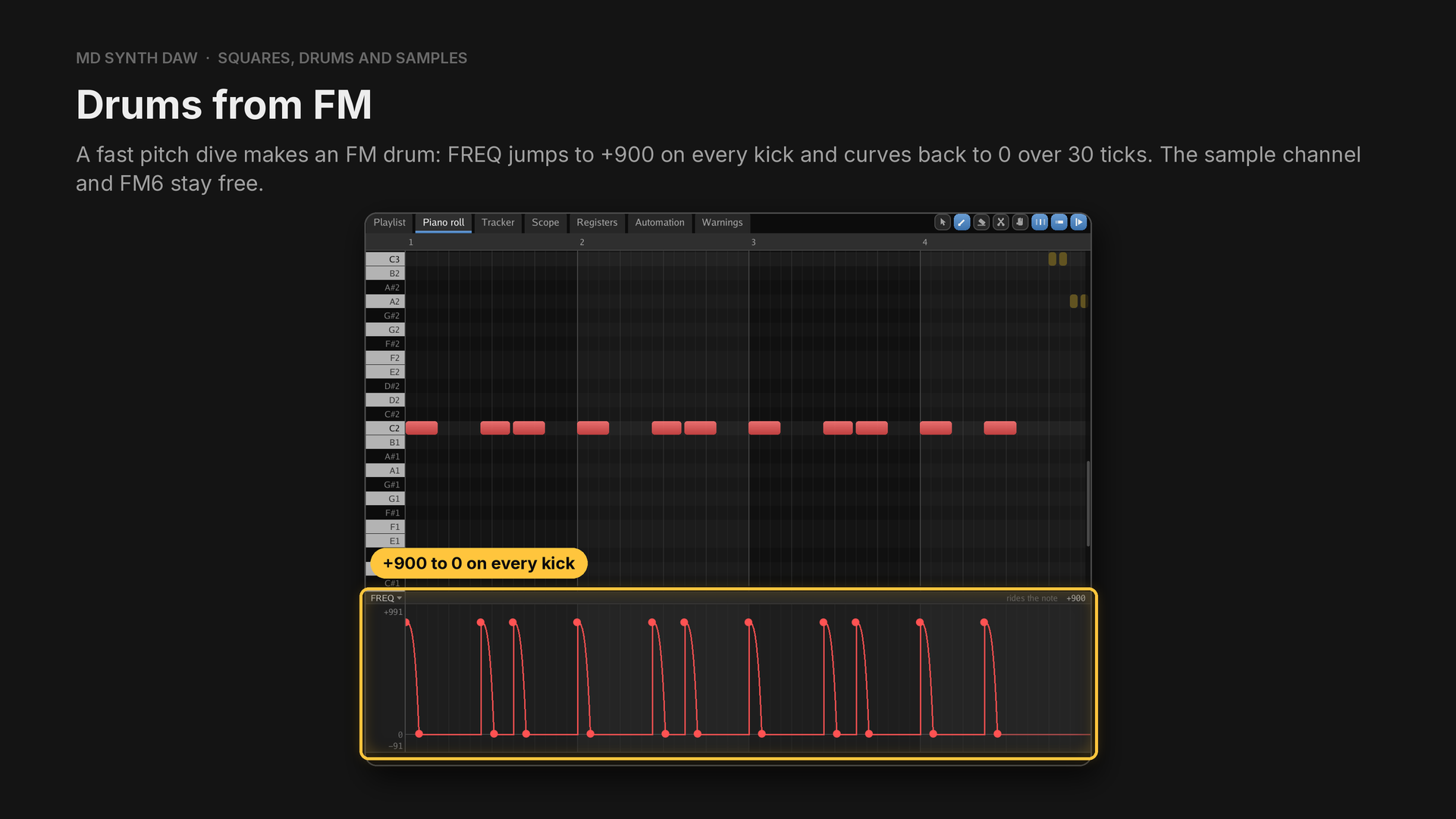Viewport: 1456px width, 819px height.
Task: Pick the hand pan tool
Action: tap(1020, 222)
